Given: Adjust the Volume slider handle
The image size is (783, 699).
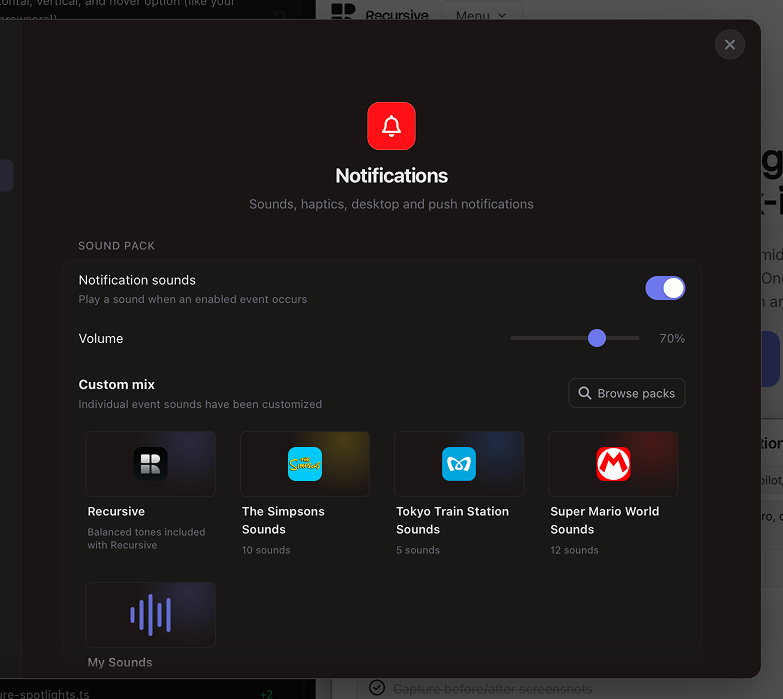Looking at the screenshot, I should pos(596,338).
